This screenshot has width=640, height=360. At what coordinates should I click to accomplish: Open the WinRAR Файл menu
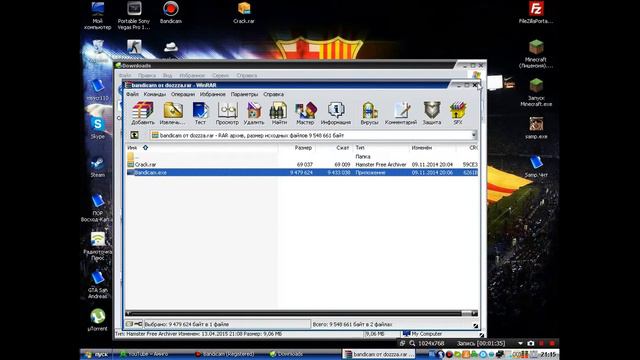point(132,94)
